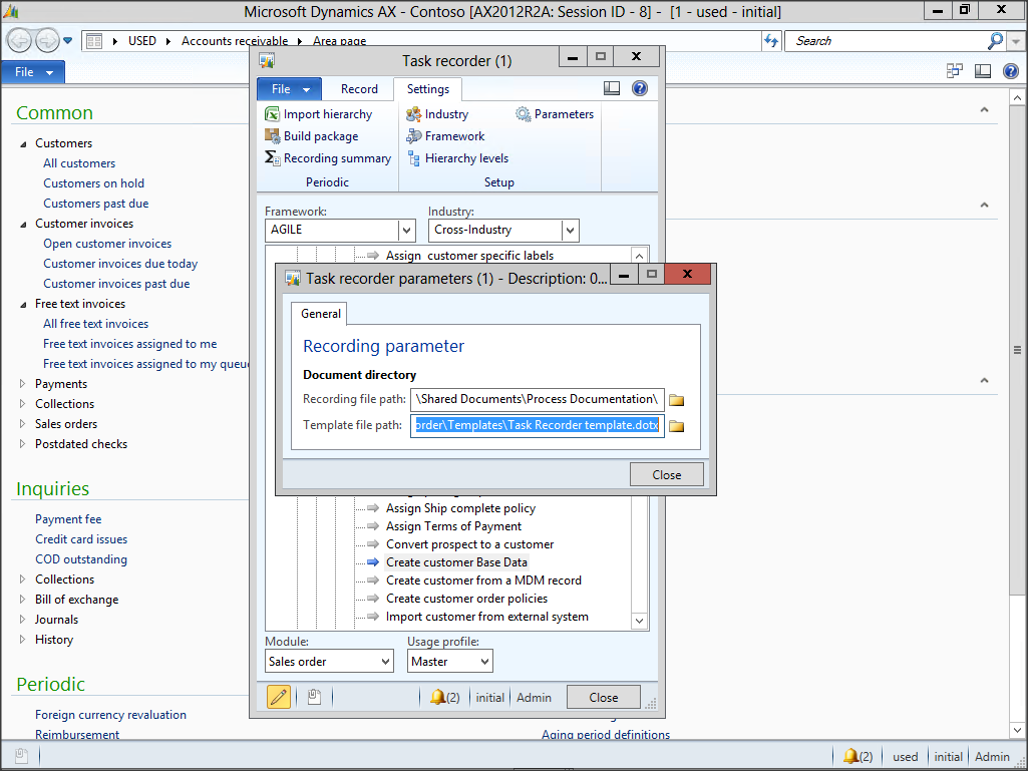1028x771 pixels.
Task: Click the Import hierarchy Excel icon
Action: coord(272,114)
